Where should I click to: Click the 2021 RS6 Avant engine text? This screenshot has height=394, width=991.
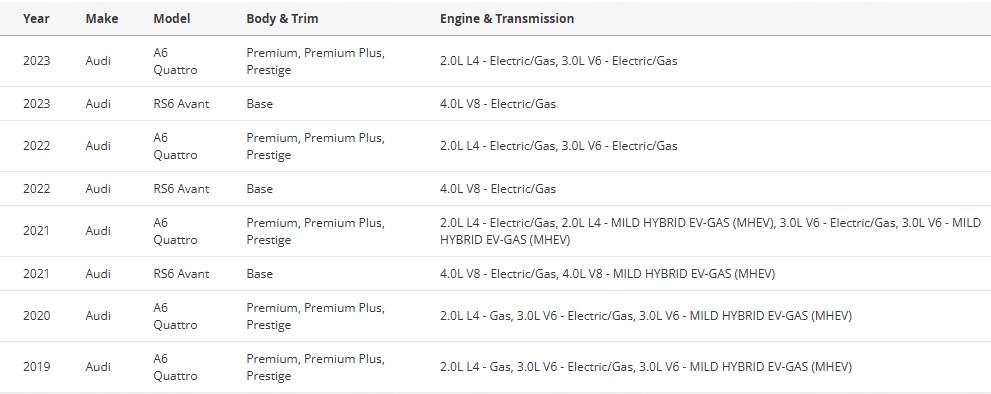607,274
